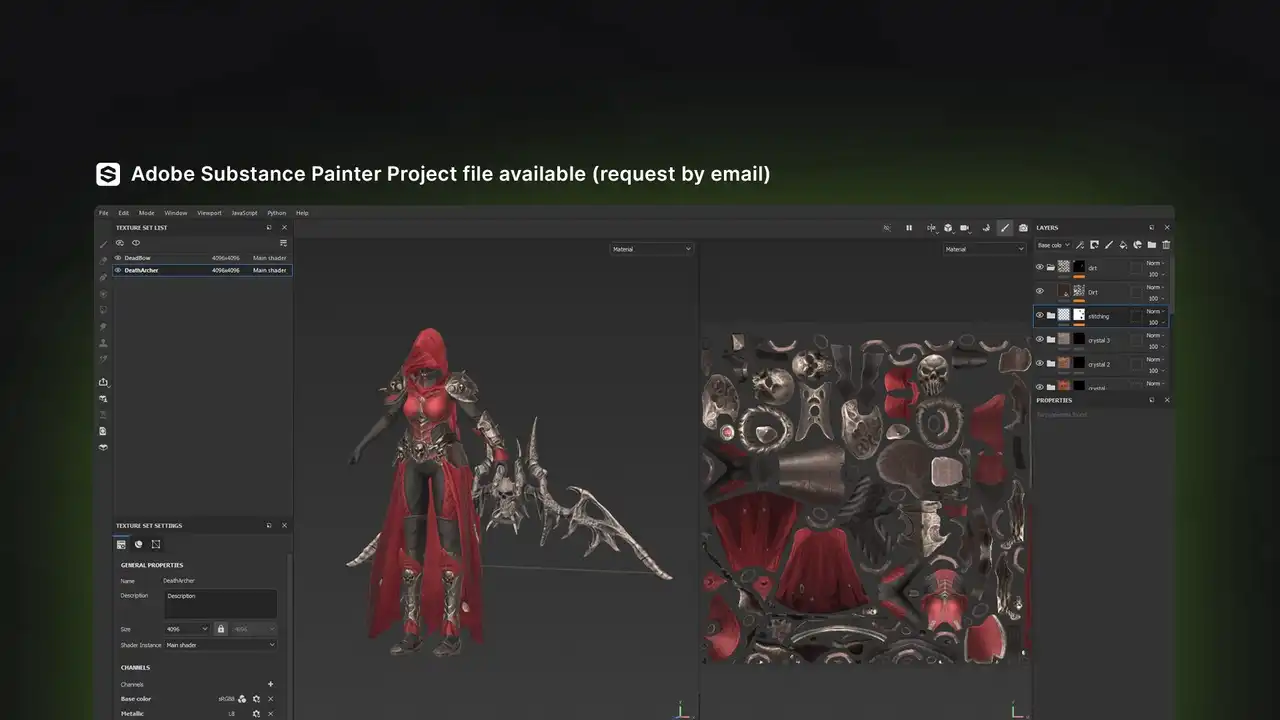Open the Base color channel gear settings
The width and height of the screenshot is (1280, 720).
[x=256, y=699]
